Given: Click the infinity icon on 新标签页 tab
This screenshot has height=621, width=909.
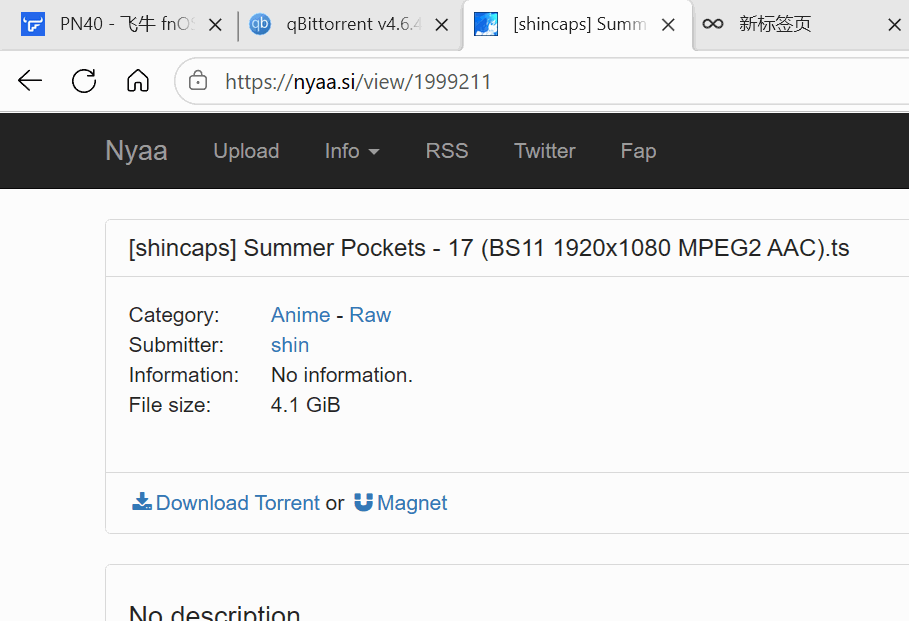Looking at the screenshot, I should 712,24.
